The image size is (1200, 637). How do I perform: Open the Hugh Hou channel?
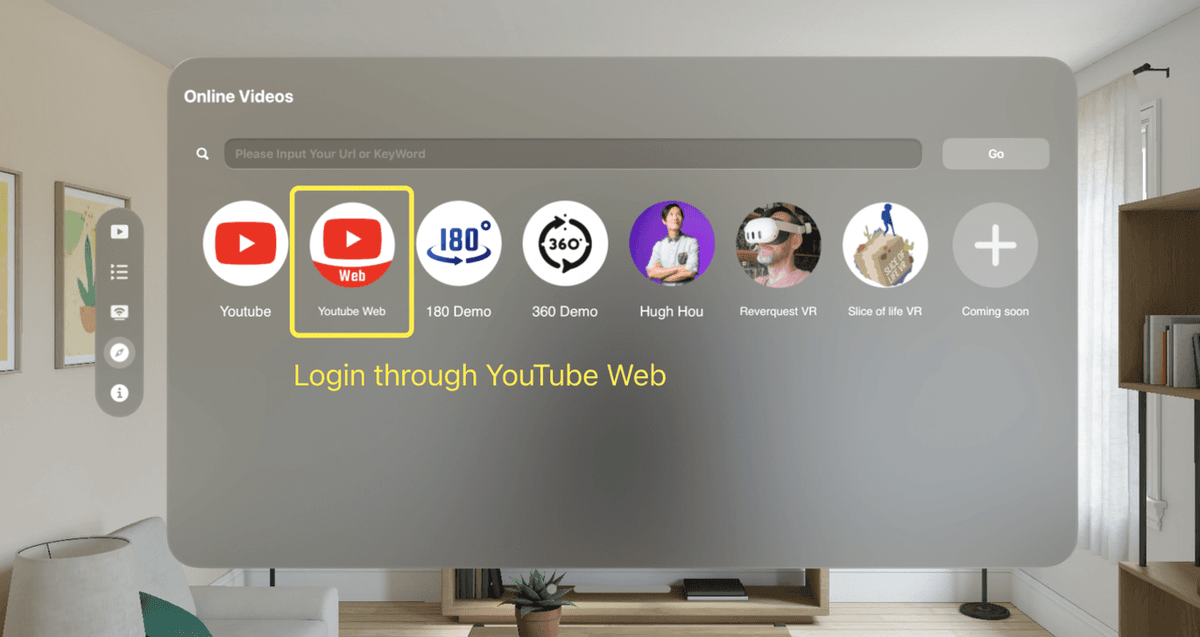(x=671, y=243)
